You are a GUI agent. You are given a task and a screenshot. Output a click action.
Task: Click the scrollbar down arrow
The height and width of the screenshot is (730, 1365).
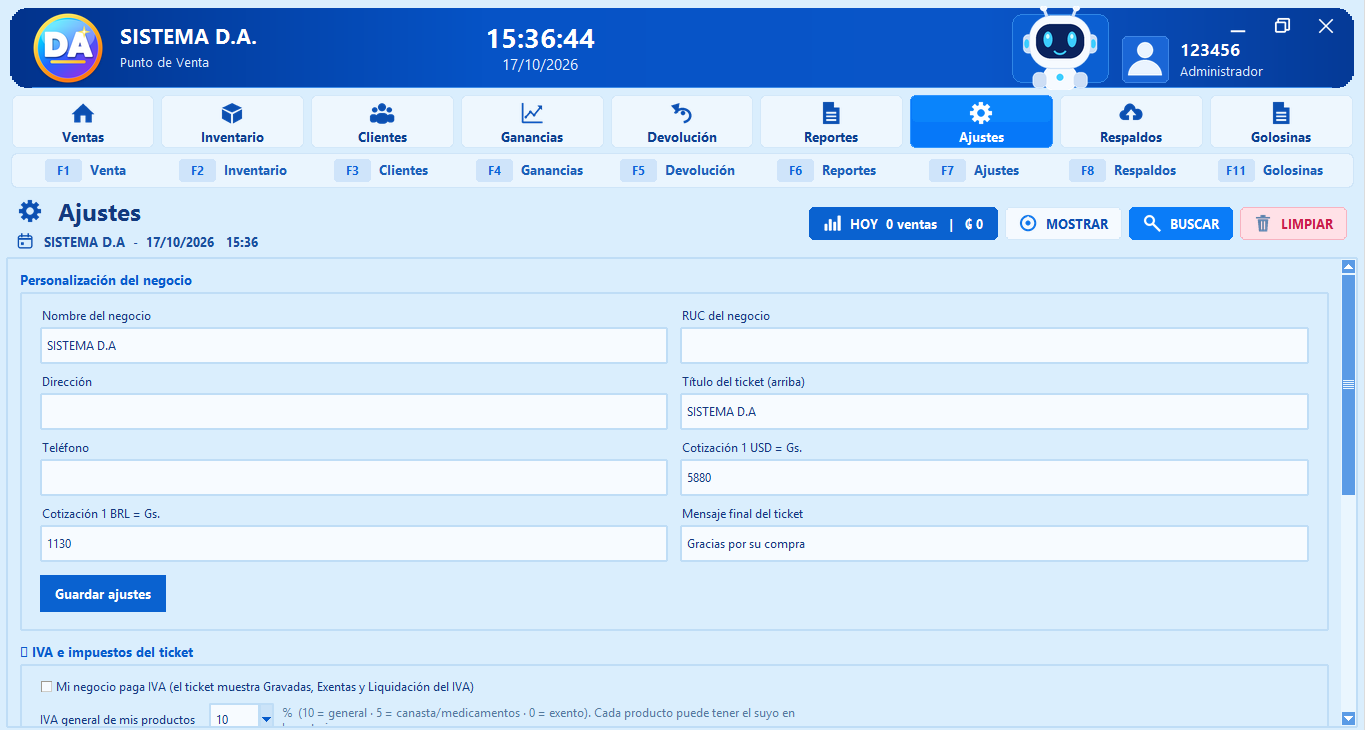point(1348,718)
